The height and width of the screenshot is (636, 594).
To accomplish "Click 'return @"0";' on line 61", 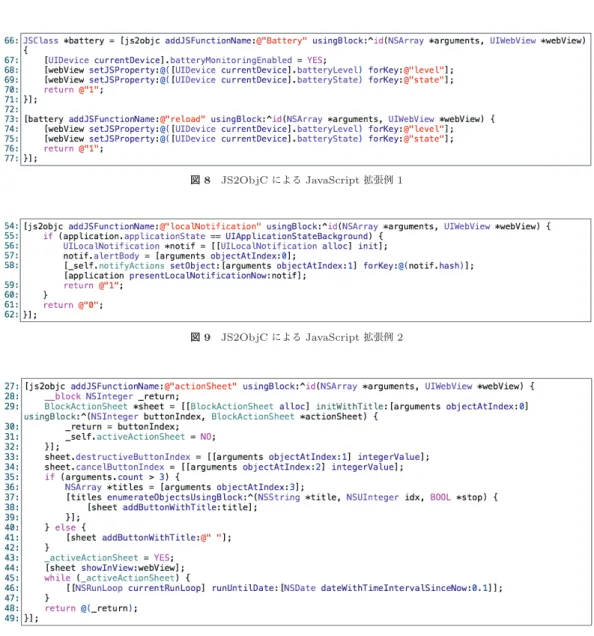I will click(73, 305).
